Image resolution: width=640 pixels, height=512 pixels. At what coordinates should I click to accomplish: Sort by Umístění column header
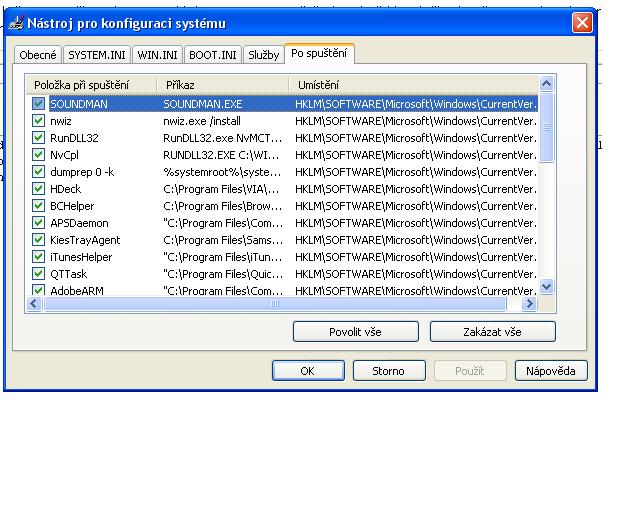click(x=413, y=85)
